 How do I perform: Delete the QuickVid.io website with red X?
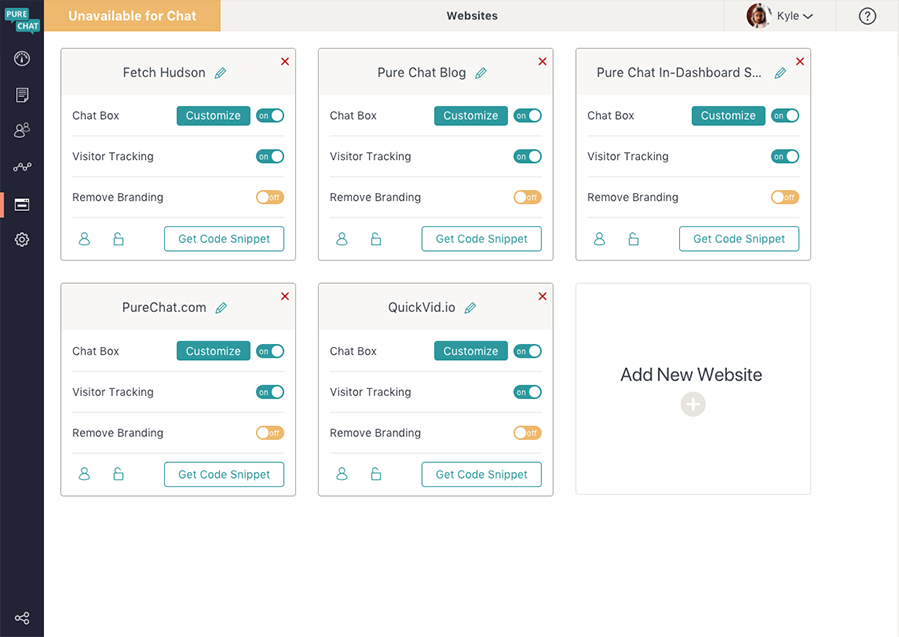[542, 296]
